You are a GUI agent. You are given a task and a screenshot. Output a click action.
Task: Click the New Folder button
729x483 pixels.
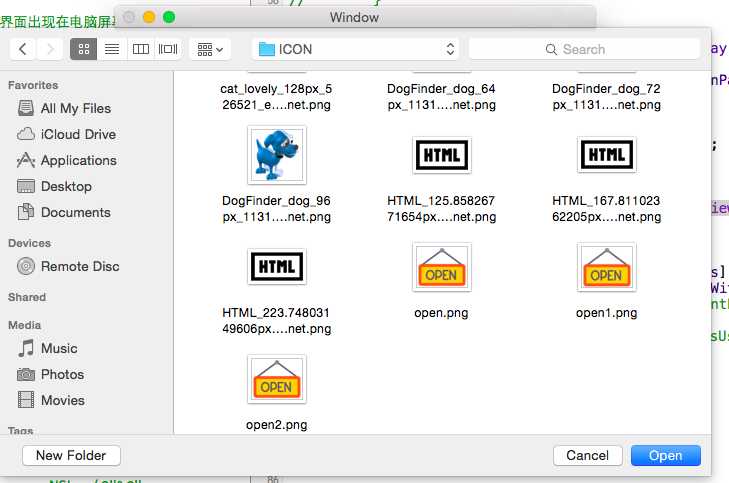point(71,456)
